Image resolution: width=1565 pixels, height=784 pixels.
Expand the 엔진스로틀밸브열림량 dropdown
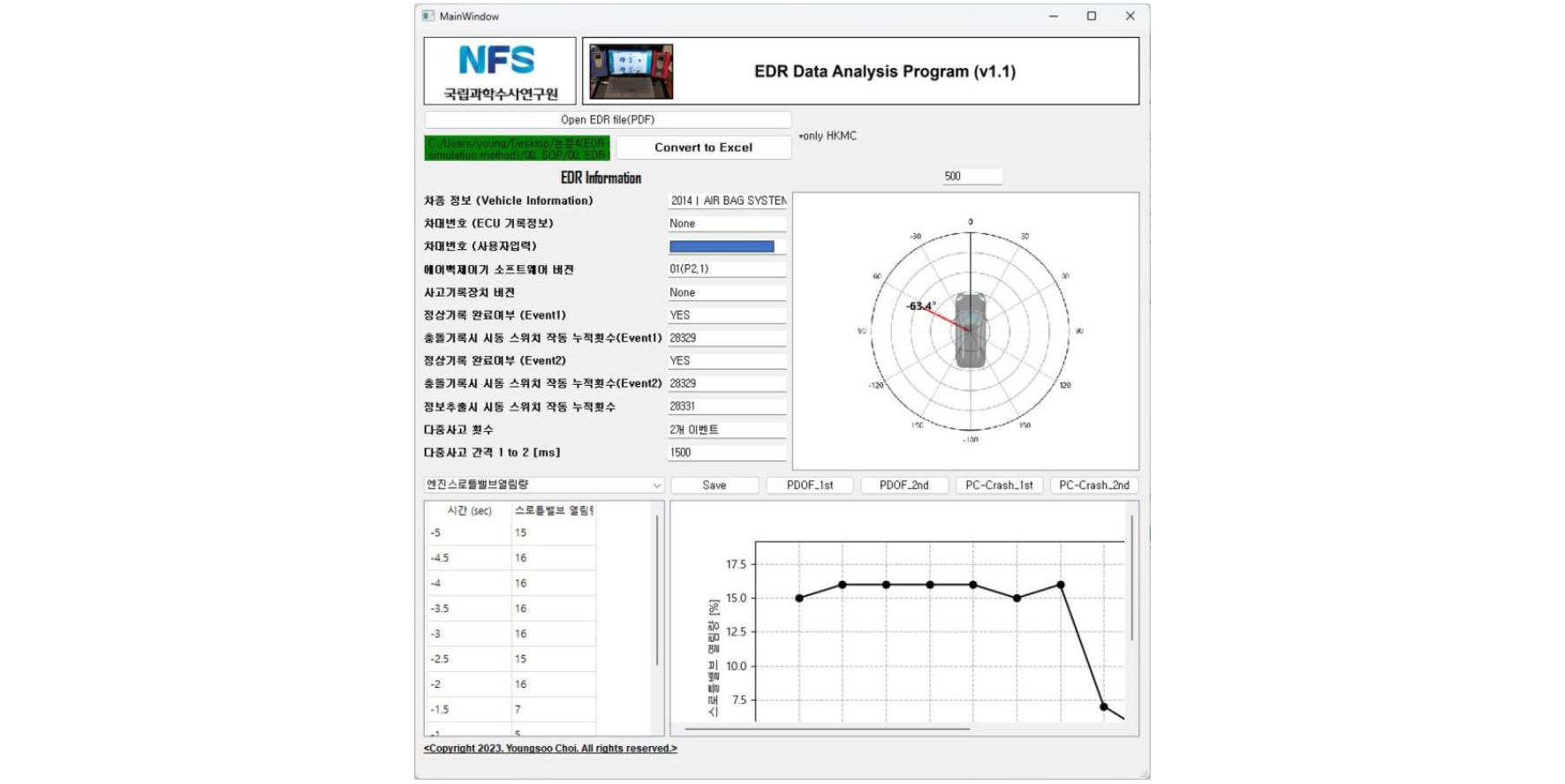click(x=544, y=485)
